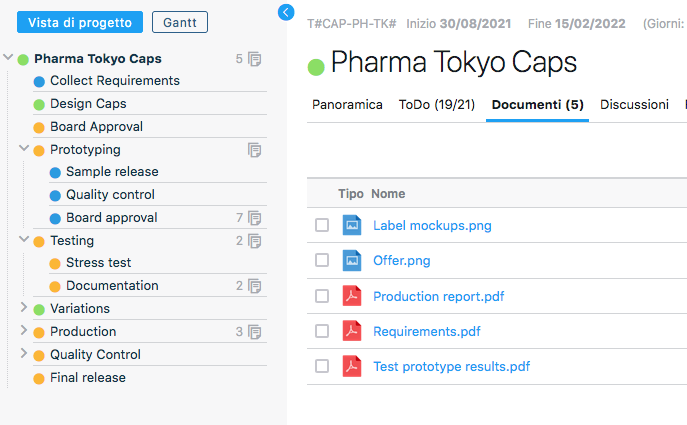Click green status dot beside project title
The height and width of the screenshot is (425, 687).
click(316, 67)
